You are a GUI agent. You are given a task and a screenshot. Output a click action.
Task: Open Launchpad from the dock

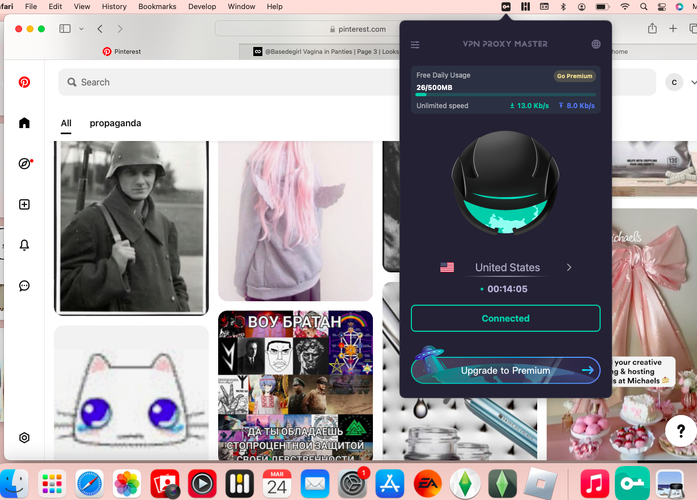(52, 484)
